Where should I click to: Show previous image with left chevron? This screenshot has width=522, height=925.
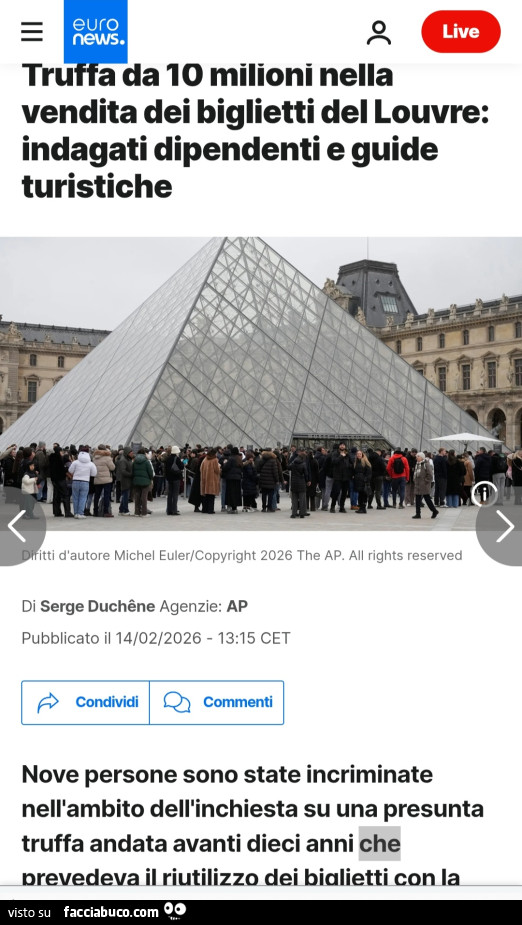[x=18, y=526]
